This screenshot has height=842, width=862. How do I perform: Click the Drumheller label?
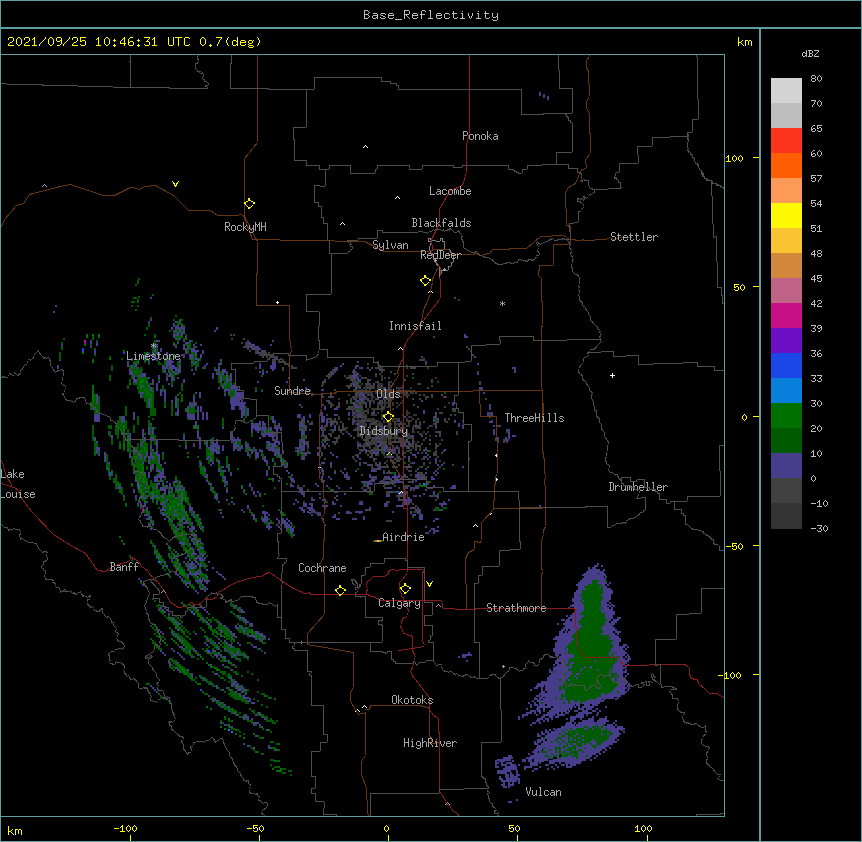point(638,487)
